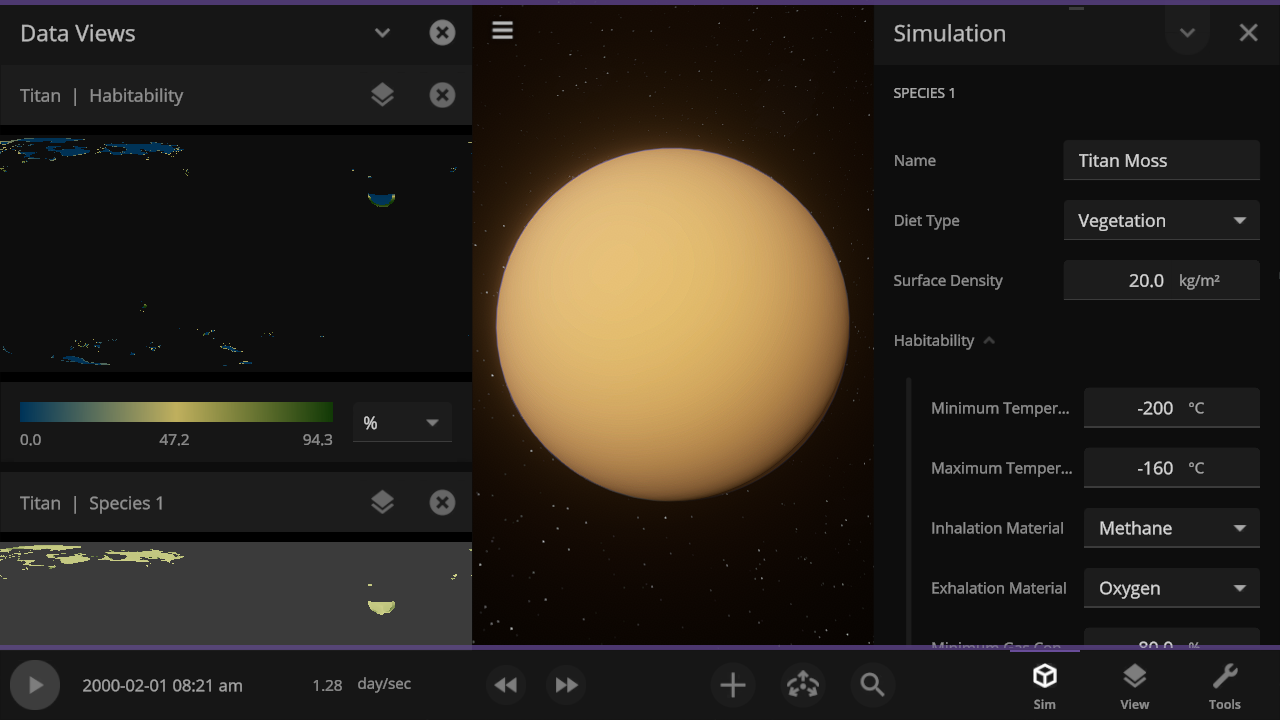1280x720 pixels.
Task: Speed up simulation with fast-forward button
Action: coord(566,685)
